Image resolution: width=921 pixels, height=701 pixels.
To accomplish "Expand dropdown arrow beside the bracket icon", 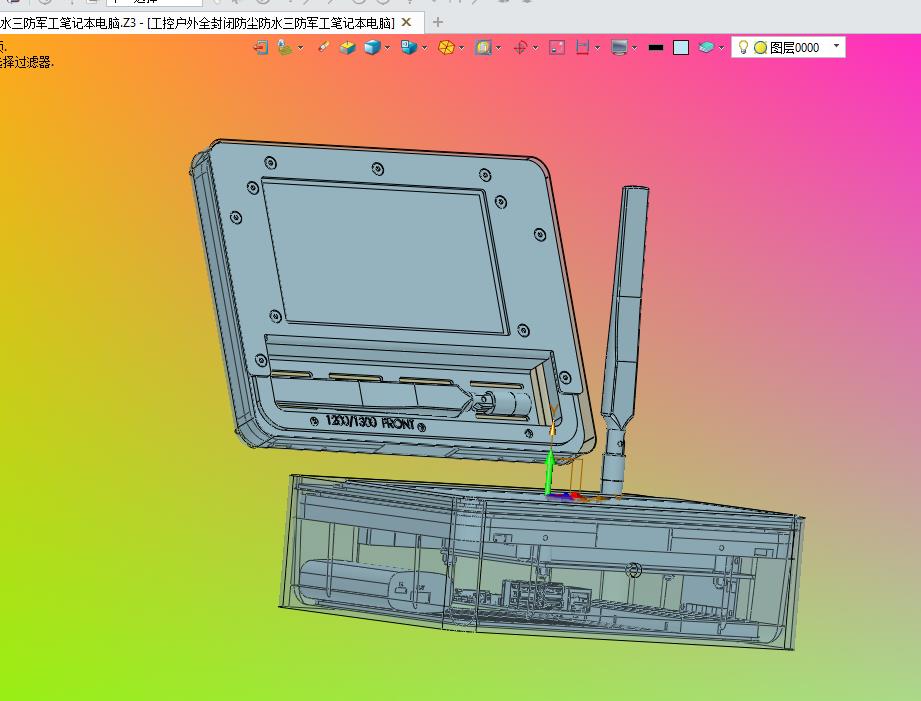I will pos(597,48).
